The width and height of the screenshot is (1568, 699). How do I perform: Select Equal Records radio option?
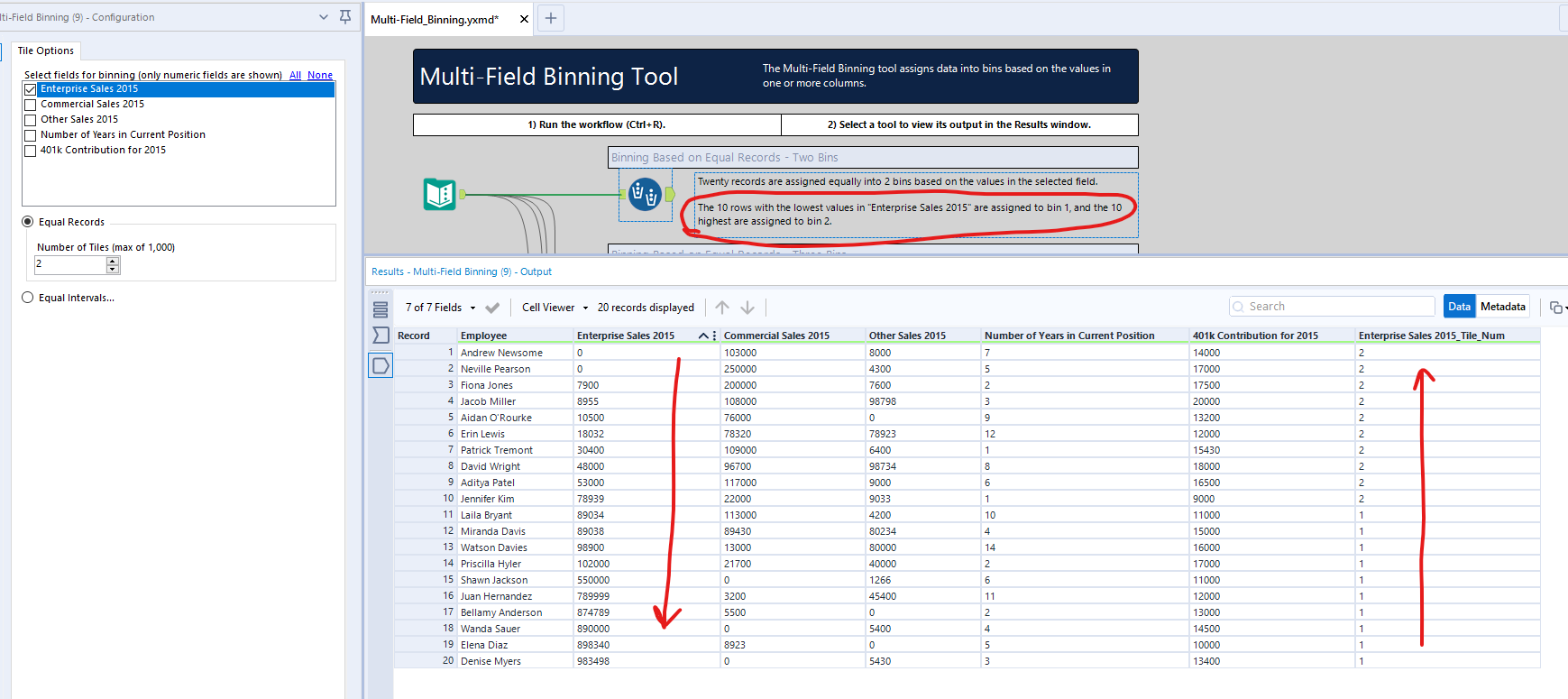[28, 222]
